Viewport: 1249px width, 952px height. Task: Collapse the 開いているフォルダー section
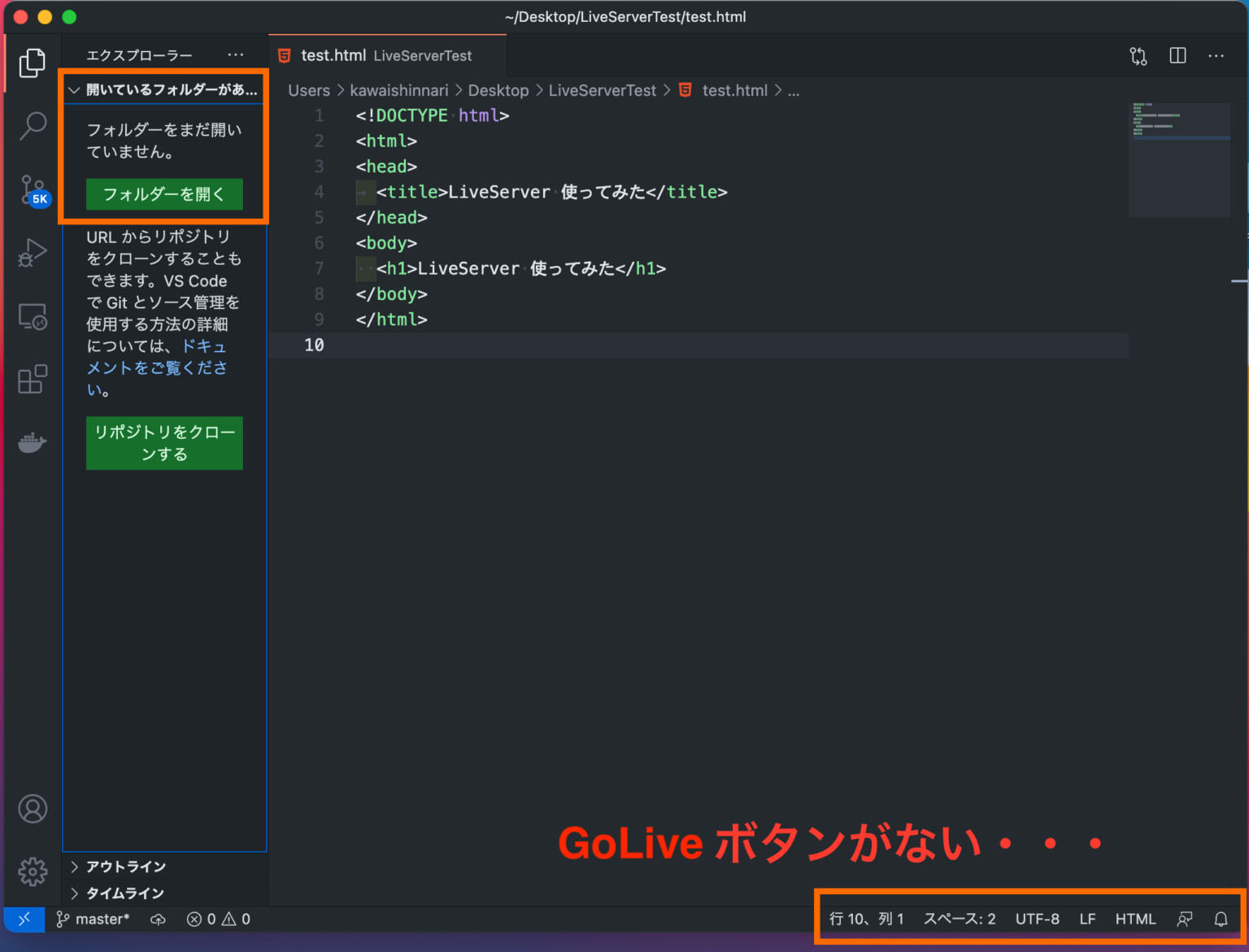[74, 90]
